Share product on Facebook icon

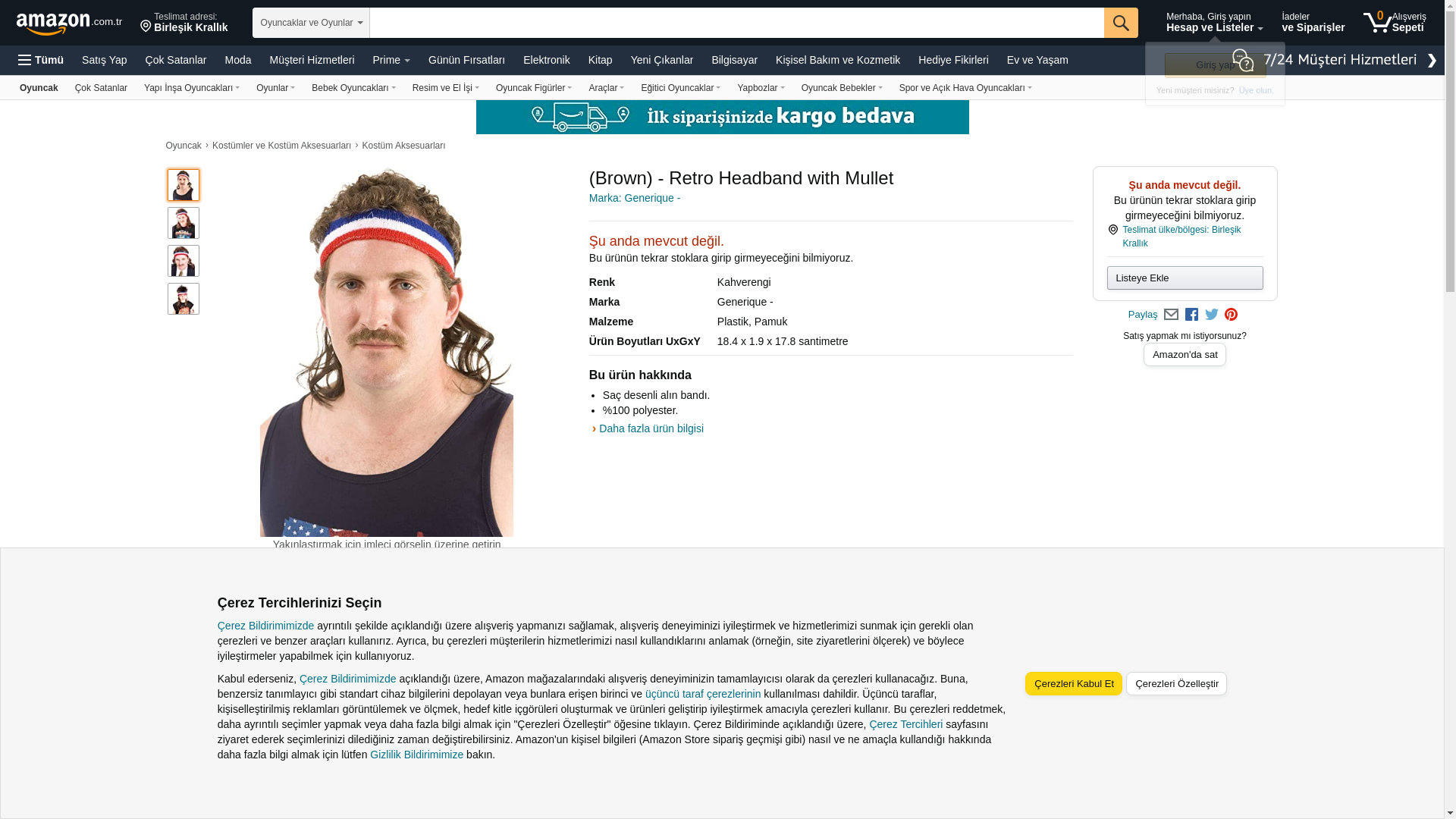1191,315
